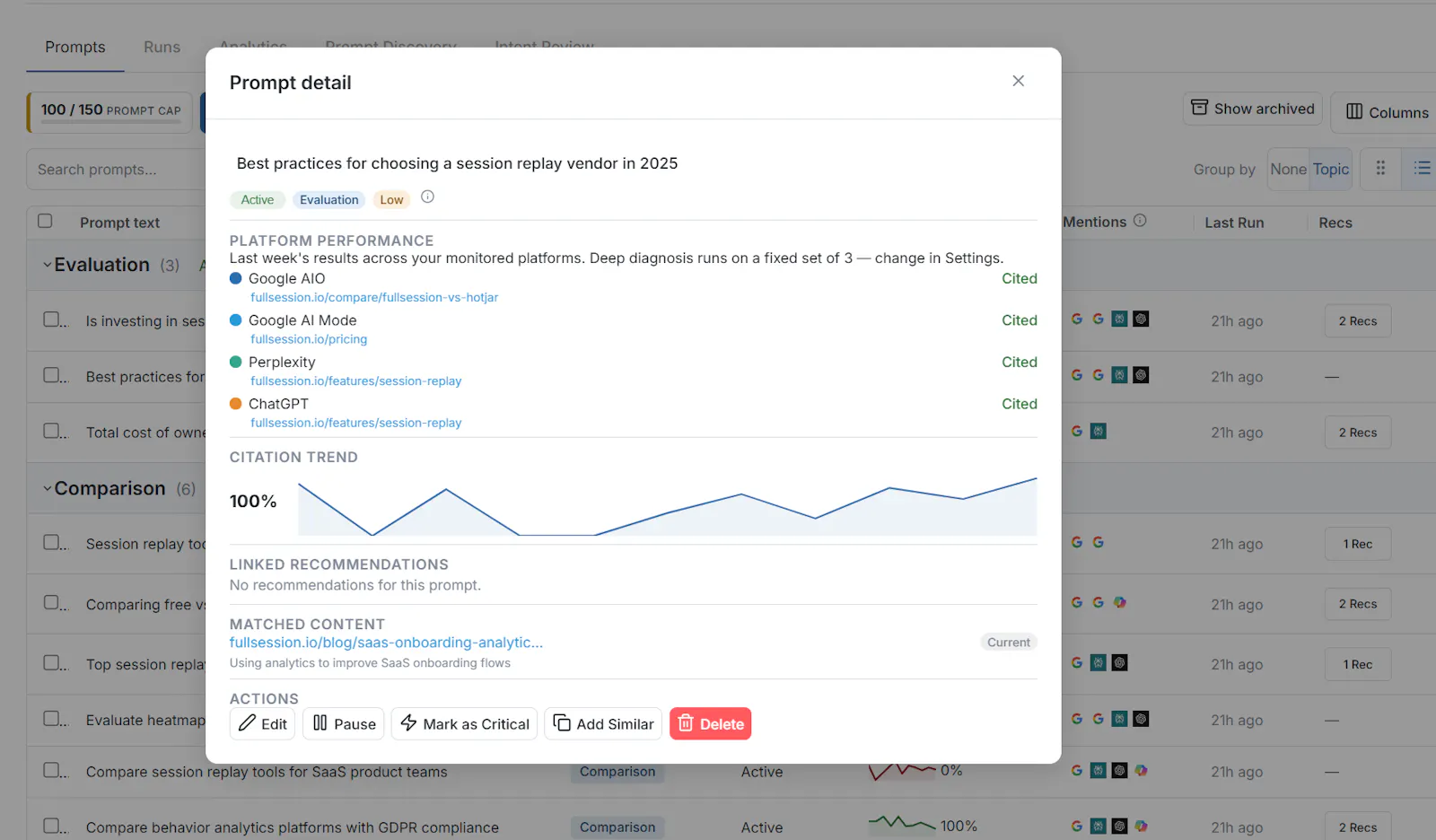Collapse the Comparison group
This screenshot has height=840, width=1436.
coord(48,488)
